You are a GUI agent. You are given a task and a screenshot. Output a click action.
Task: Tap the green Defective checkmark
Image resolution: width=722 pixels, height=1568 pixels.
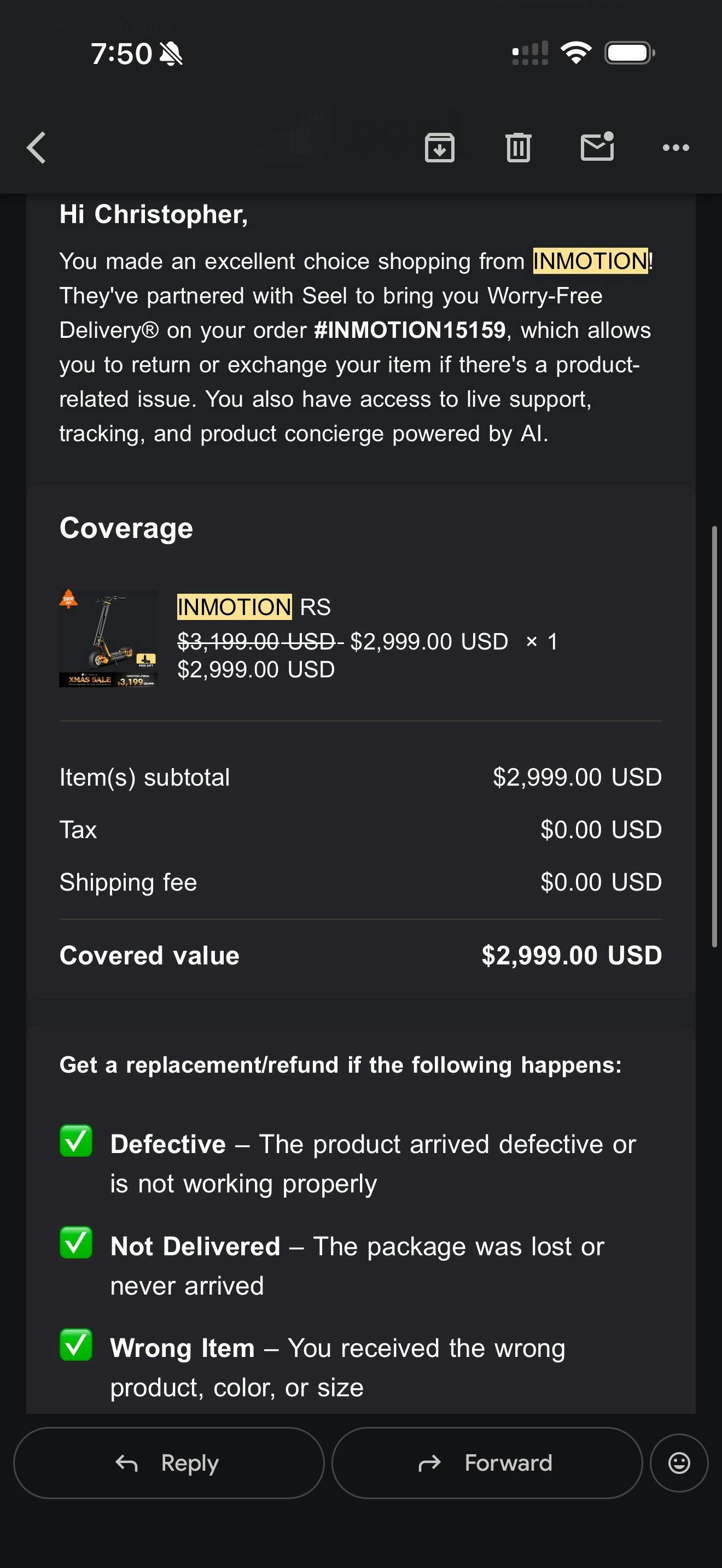point(76,1142)
